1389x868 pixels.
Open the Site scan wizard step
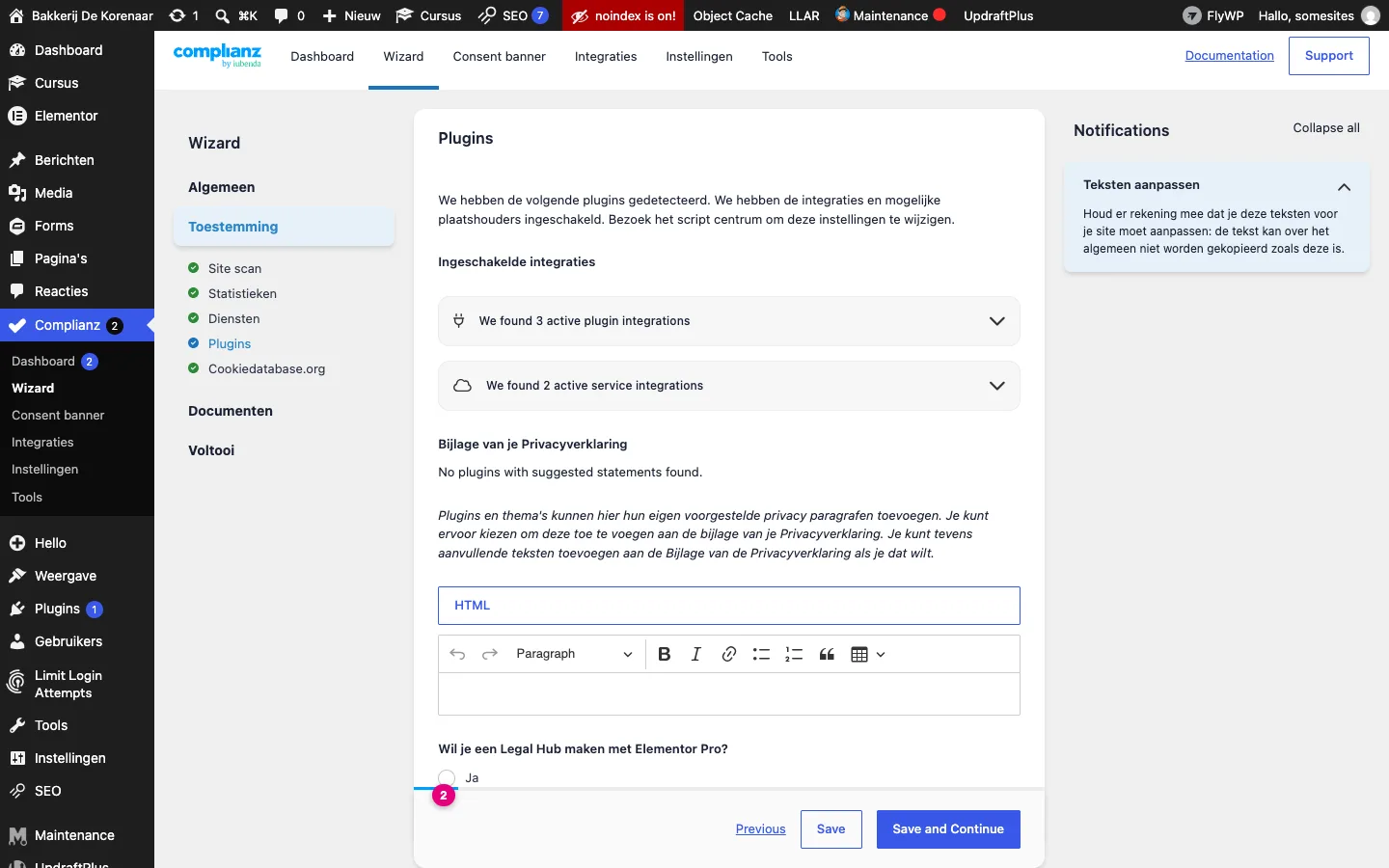[x=234, y=269]
